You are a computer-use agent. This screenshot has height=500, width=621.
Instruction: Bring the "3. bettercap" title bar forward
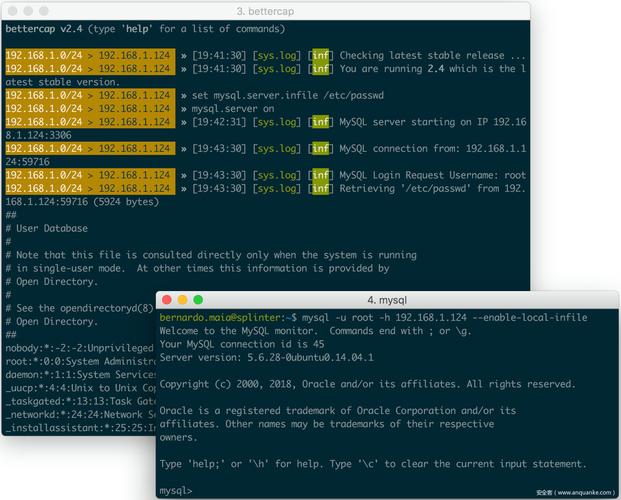pyautogui.click(x=271, y=10)
